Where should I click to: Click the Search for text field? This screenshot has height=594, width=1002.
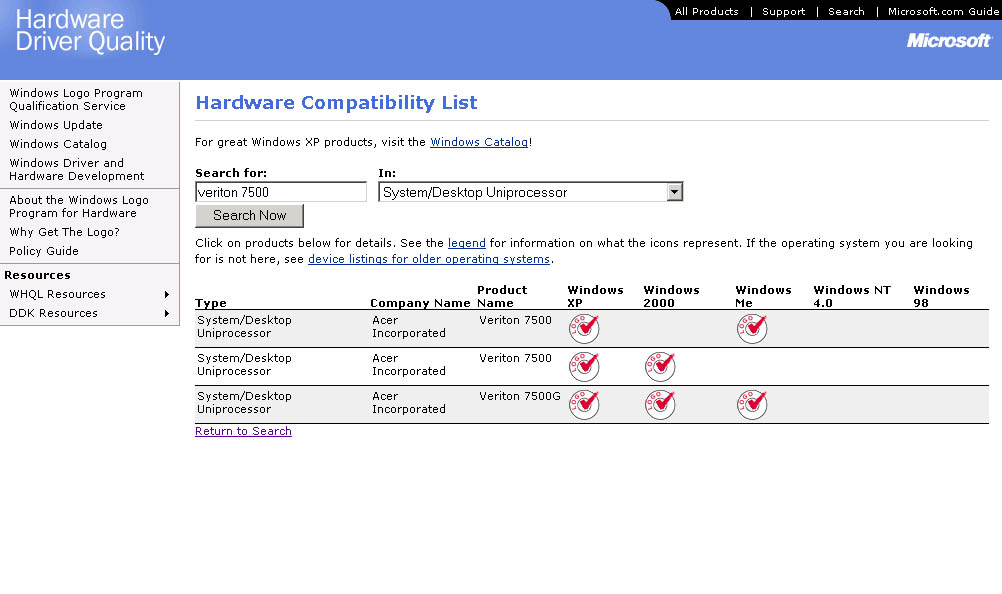[281, 192]
